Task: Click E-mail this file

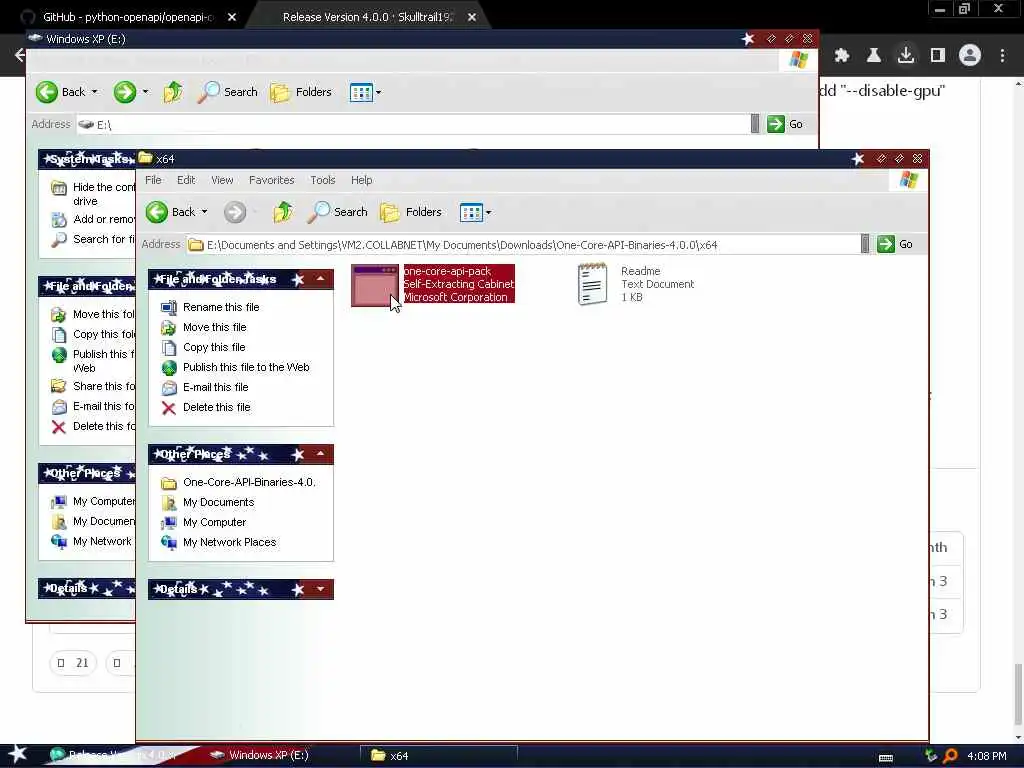Action: pos(216,387)
